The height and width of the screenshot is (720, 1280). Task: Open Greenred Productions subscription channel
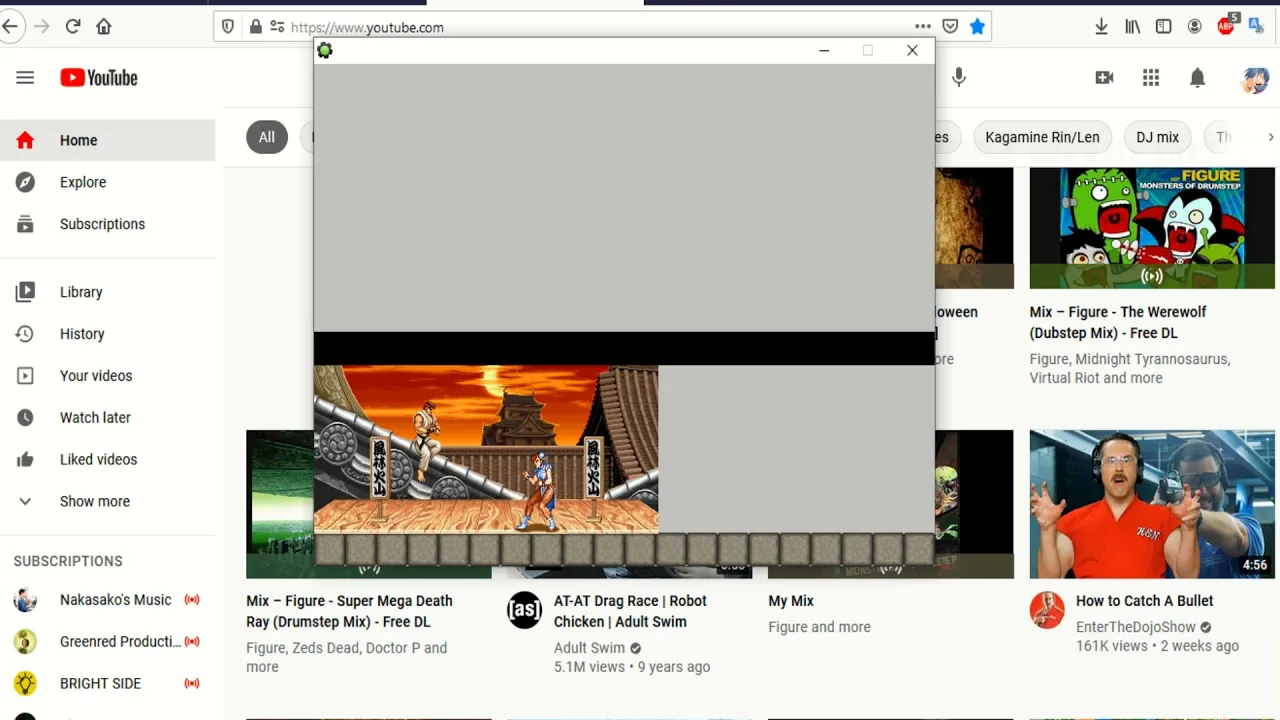pyautogui.click(x=107, y=642)
